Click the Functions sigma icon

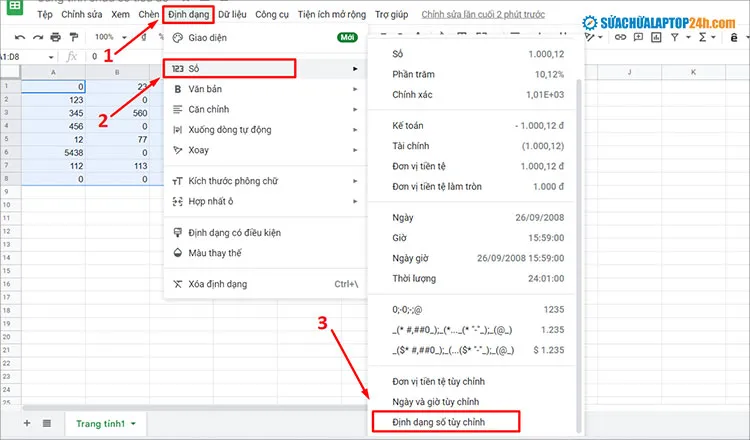click(x=702, y=37)
